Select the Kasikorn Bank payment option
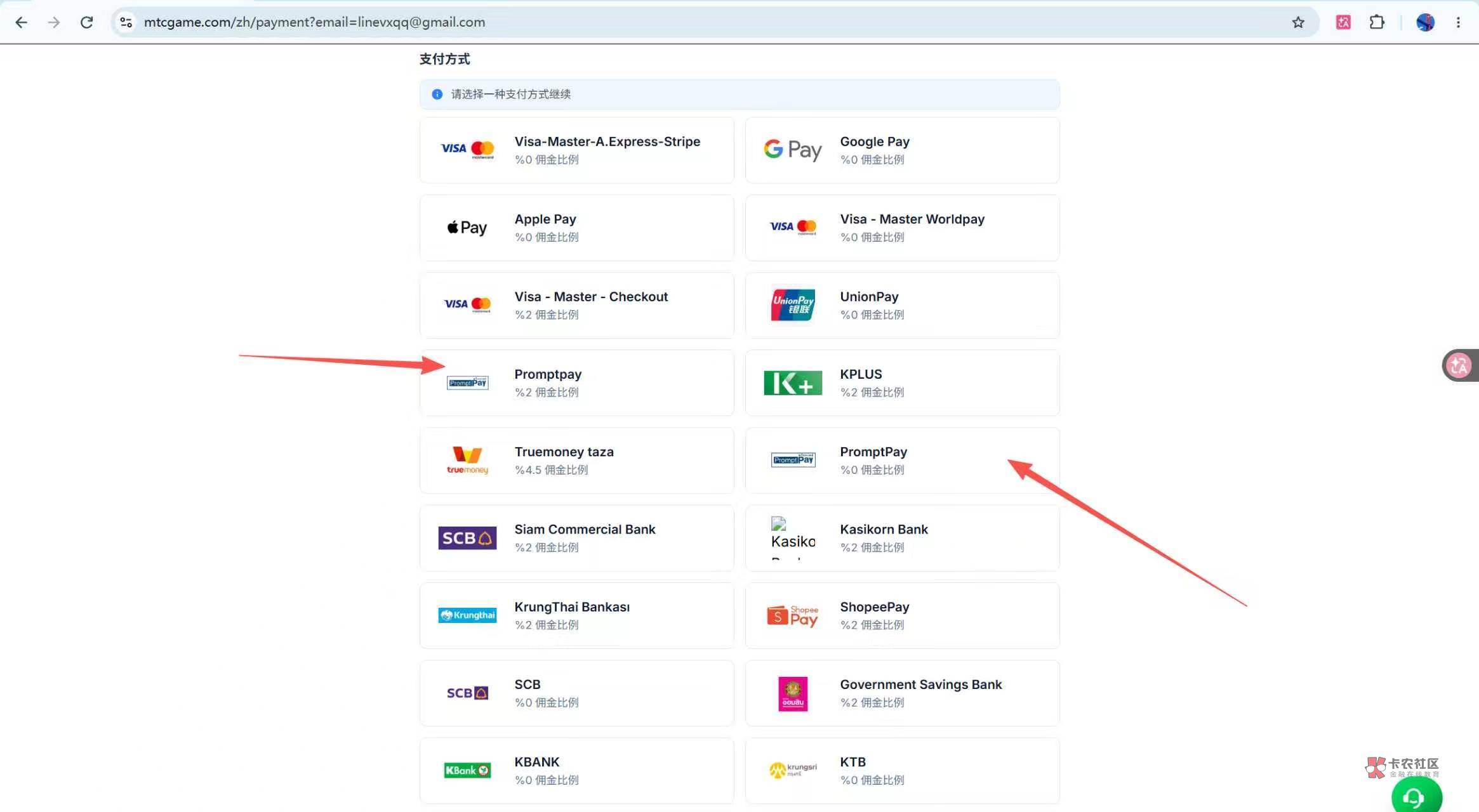 [x=902, y=538]
